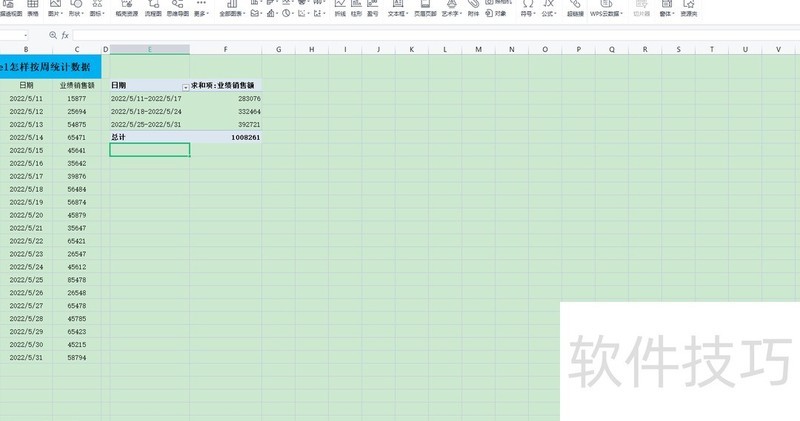Open 页眉页脚 header and footer

tap(425, 8)
